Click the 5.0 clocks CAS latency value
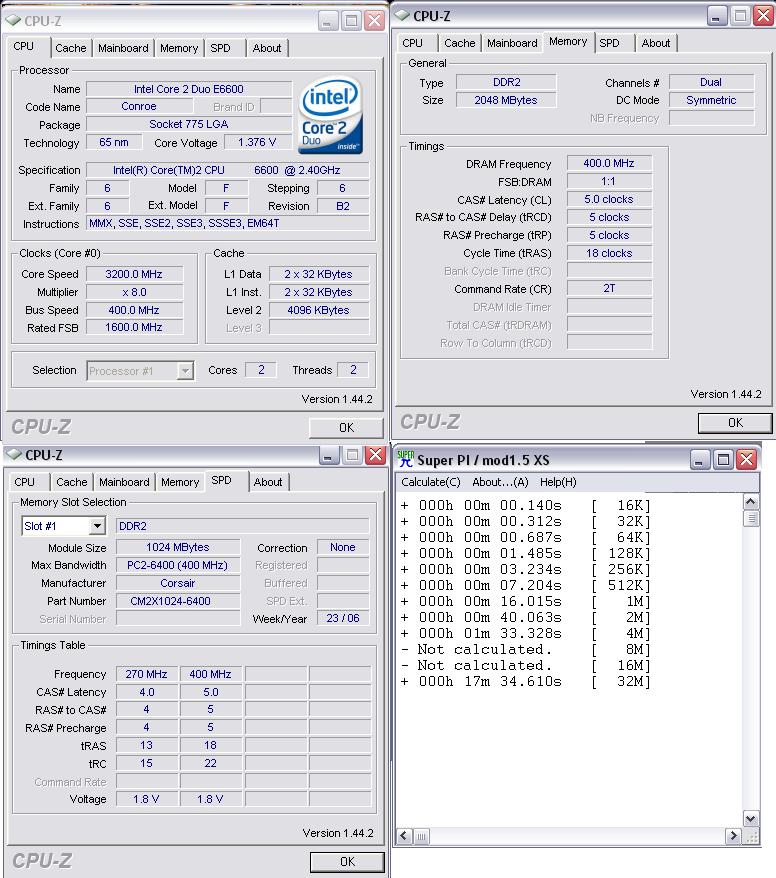 [x=609, y=199]
